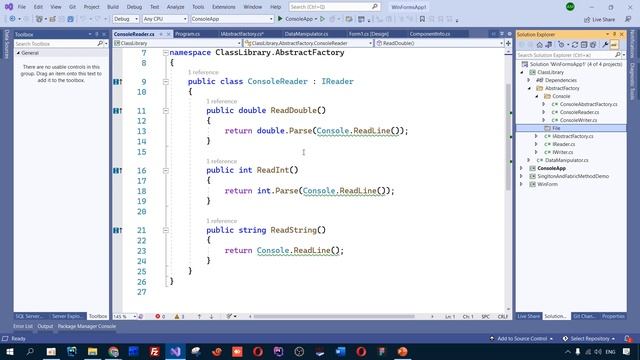Open the ClassLibrary.AbstractFactory.ConsoleReader type dropdown
This screenshot has height=360, width=640.
308,43
